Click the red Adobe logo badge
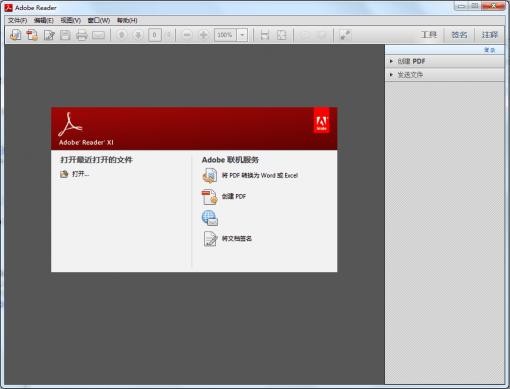The width and height of the screenshot is (510, 389). coord(321,120)
